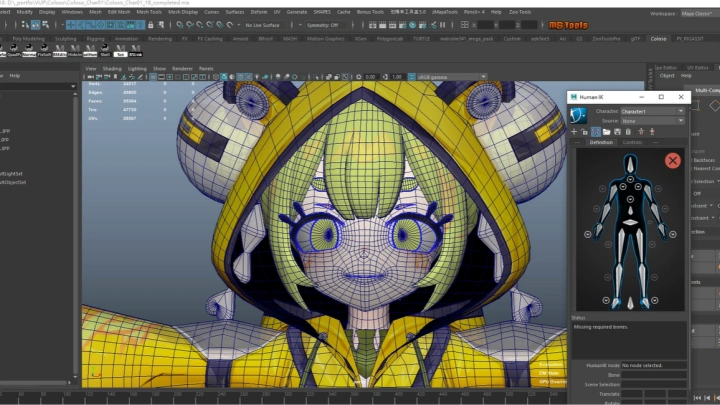Image resolution: width=720 pixels, height=405 pixels.
Task: Click the X coordinate input field
Action: pos(485,25)
